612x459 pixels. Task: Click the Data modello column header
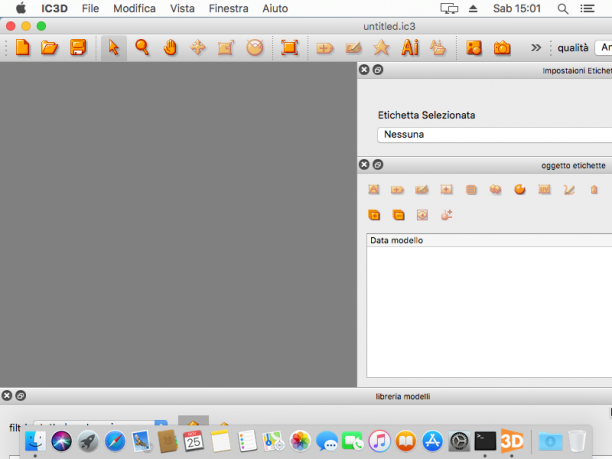pos(489,240)
